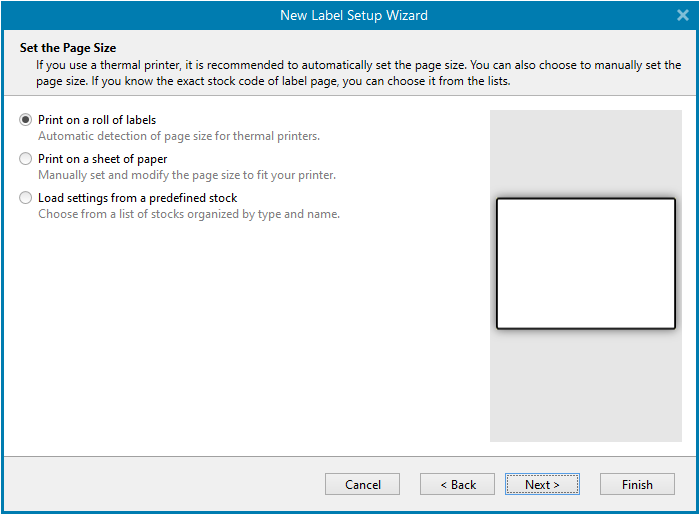Viewport: 699px width, 514px height.
Task: Click the white label preview rectangle
Action: (x=586, y=264)
